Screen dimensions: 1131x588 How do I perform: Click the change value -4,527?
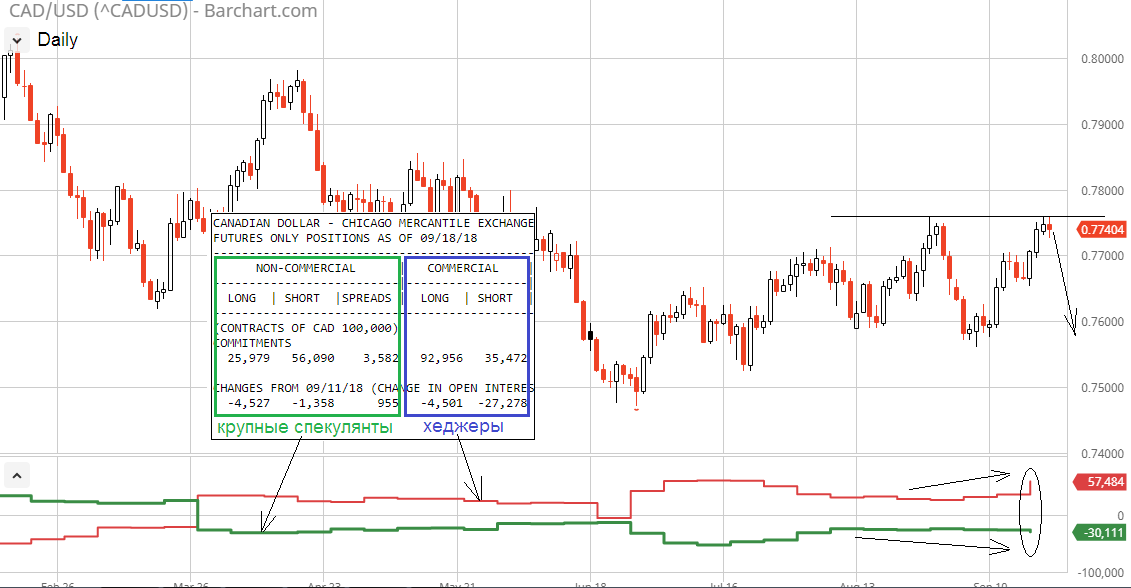click(248, 403)
